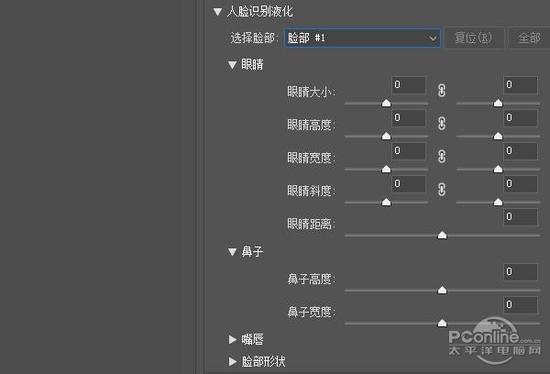Open the 选择脸部 dropdown showing 脸部 #1
Viewport: 550px width, 374px height.
coord(362,38)
